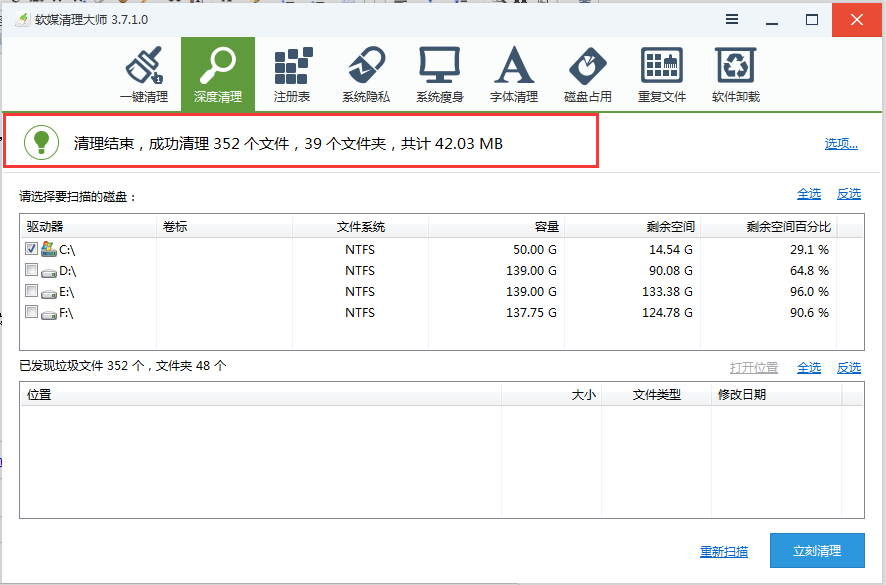Click 重新扫描 to rescan drives

[724, 551]
